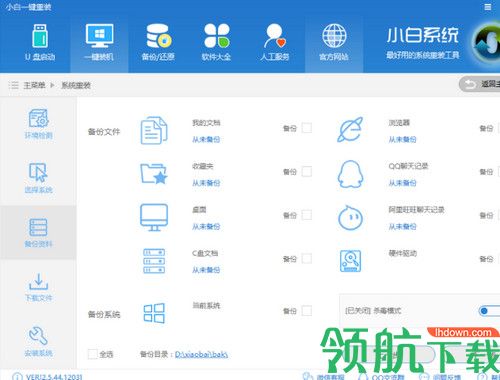Click the 小白系统 brand logo text

[x=423, y=35]
